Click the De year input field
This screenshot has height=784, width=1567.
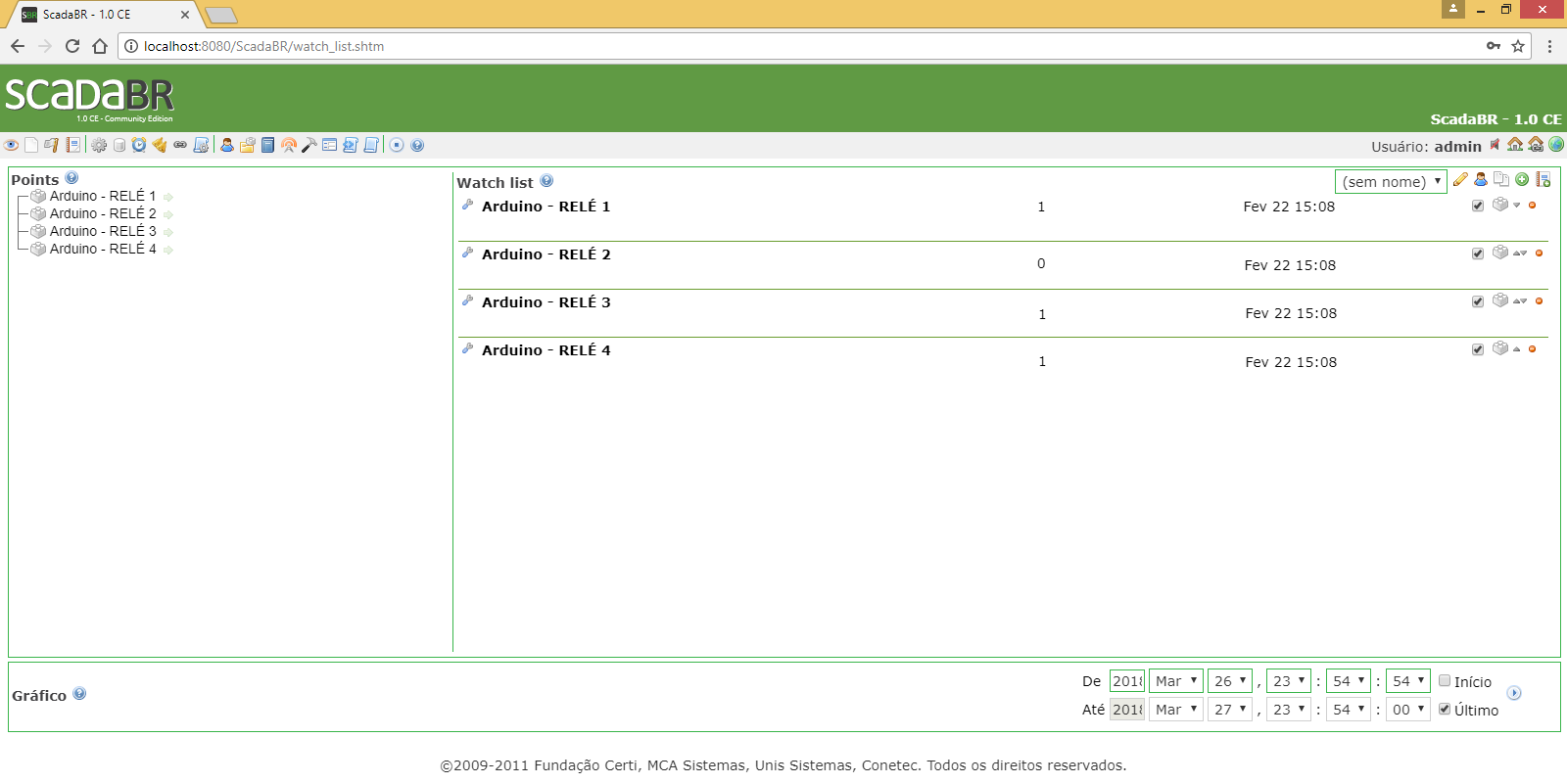click(1127, 680)
